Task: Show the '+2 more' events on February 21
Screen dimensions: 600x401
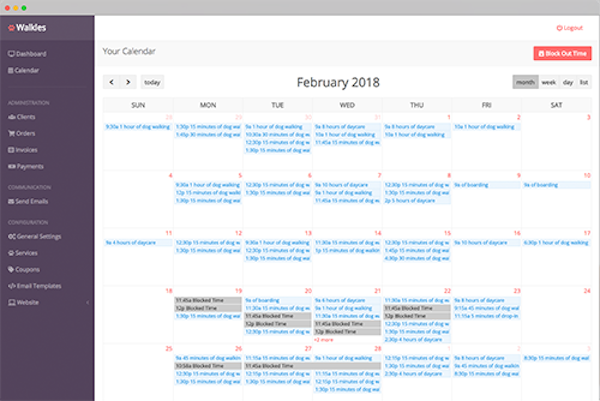Action: (x=324, y=340)
